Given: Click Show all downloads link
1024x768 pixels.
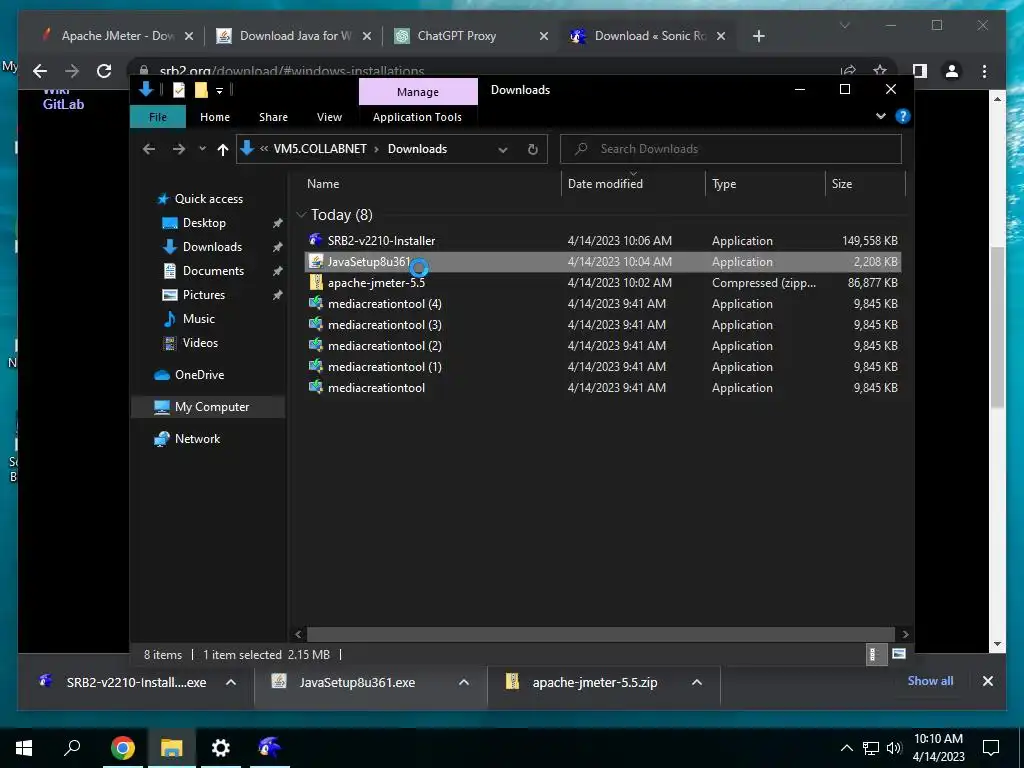Looking at the screenshot, I should pyautogui.click(x=930, y=680).
